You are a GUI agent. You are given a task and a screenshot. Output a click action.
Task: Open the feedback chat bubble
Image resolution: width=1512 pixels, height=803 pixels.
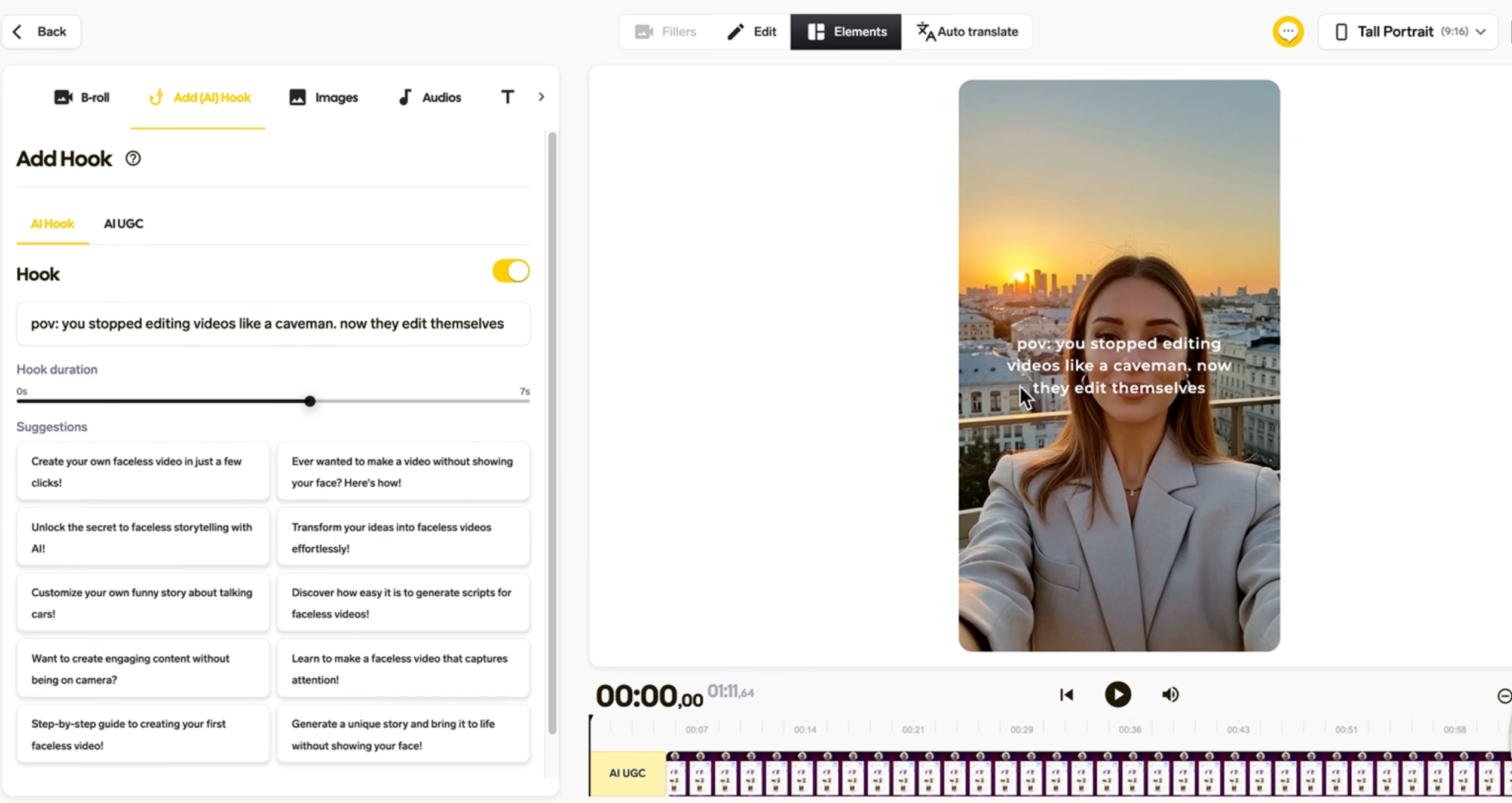1288,32
